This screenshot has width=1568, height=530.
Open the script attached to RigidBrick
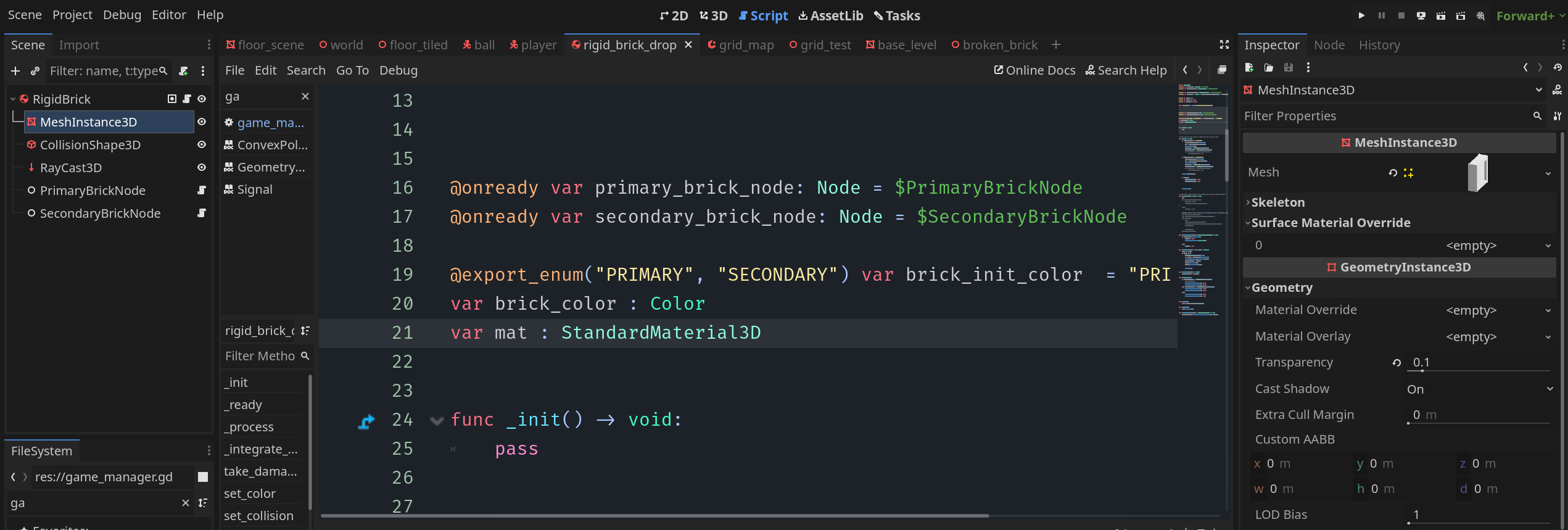187,99
